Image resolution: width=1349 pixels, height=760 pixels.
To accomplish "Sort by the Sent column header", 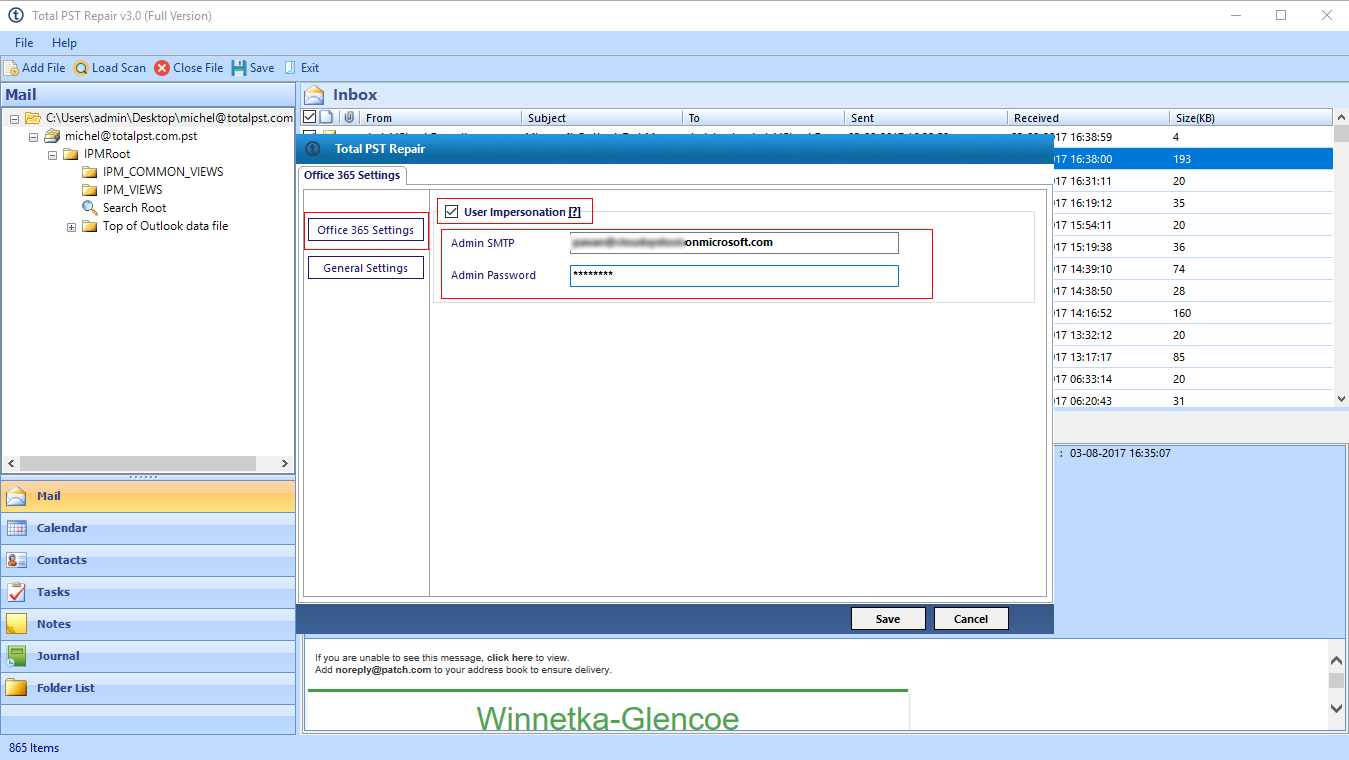I will (x=926, y=118).
